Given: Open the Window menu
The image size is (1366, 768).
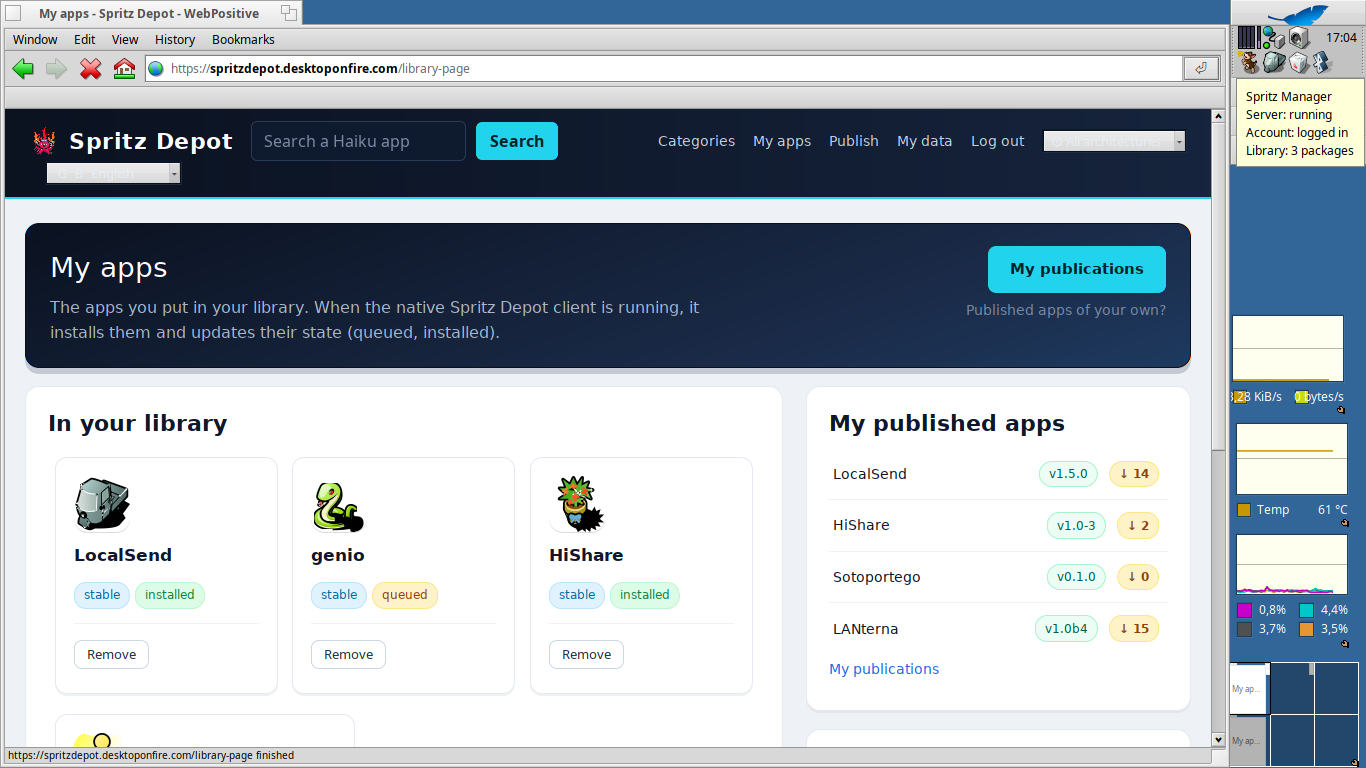Looking at the screenshot, I should pos(35,40).
